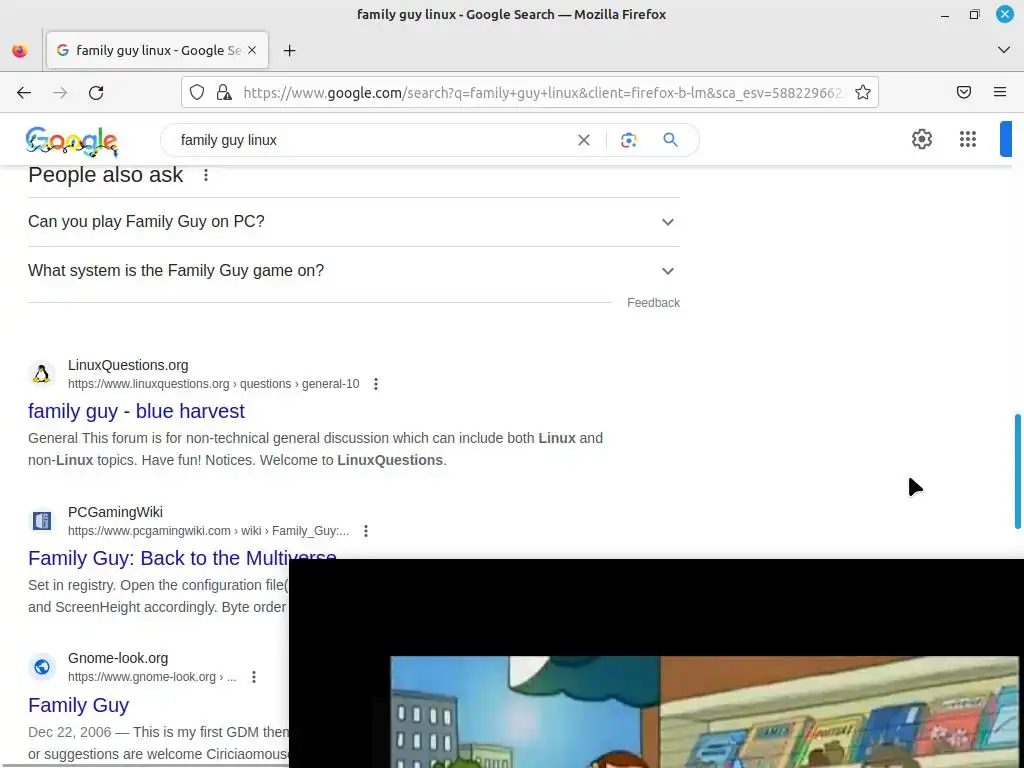This screenshot has height=768, width=1024.
Task: Open a new tab
Action: click(289, 50)
